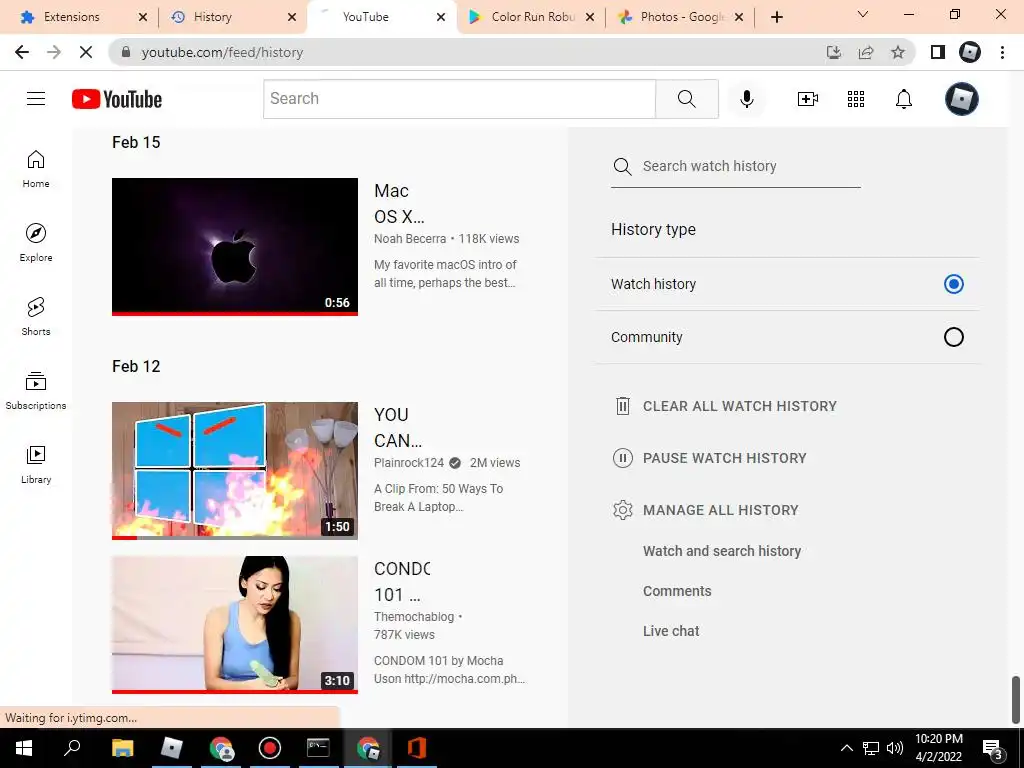The height and width of the screenshot is (768, 1024).
Task: Click the address bar URL
Action: pos(222,52)
